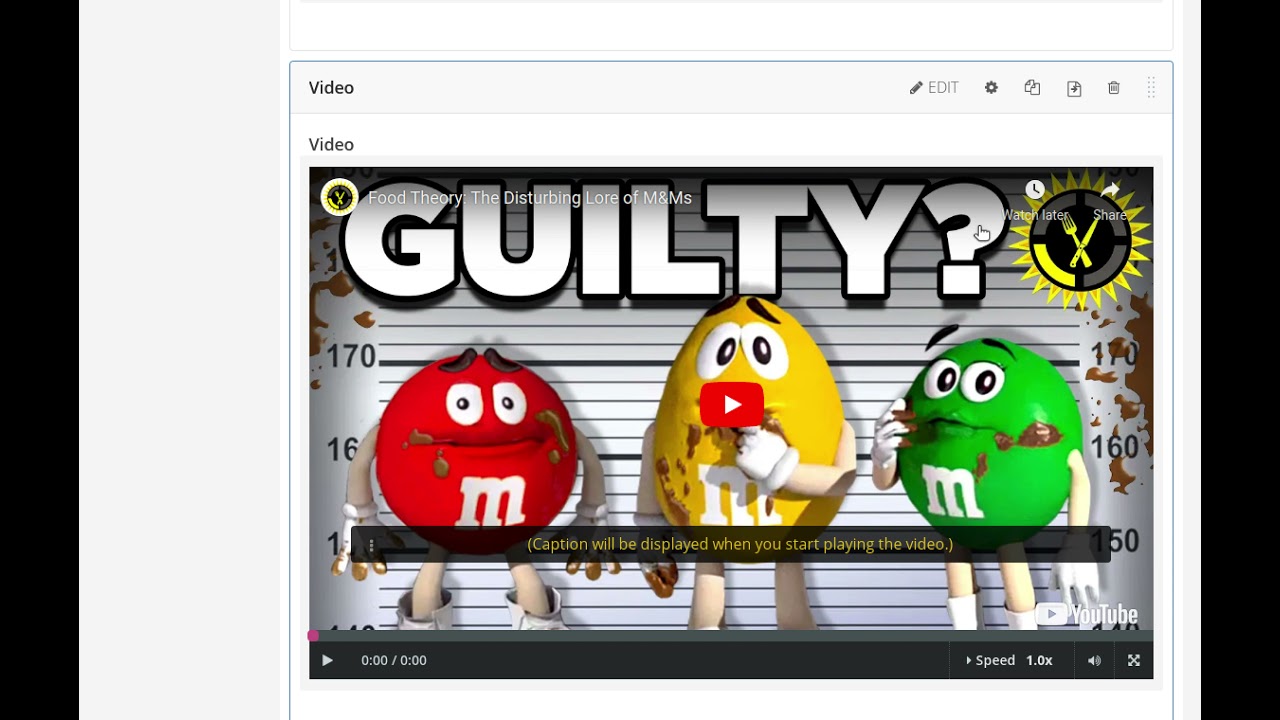This screenshot has width=1280, height=720.
Task: Click the caption options dots icon
Action: coord(371,545)
